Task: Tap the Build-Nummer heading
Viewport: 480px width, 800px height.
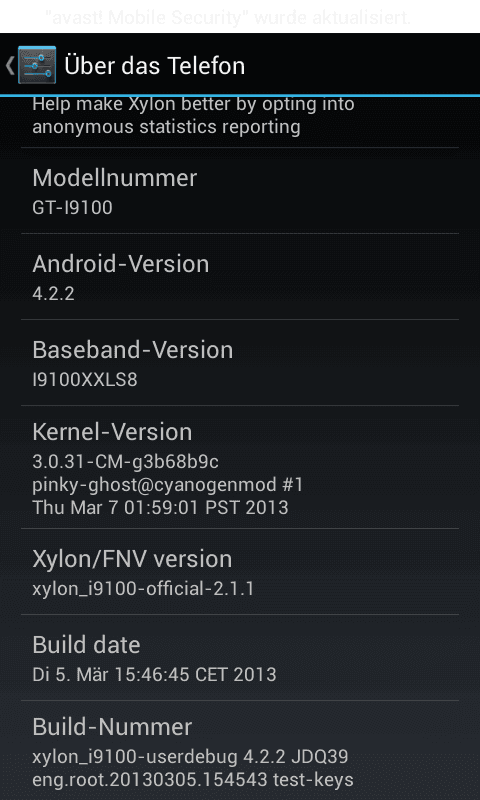Action: click(112, 727)
